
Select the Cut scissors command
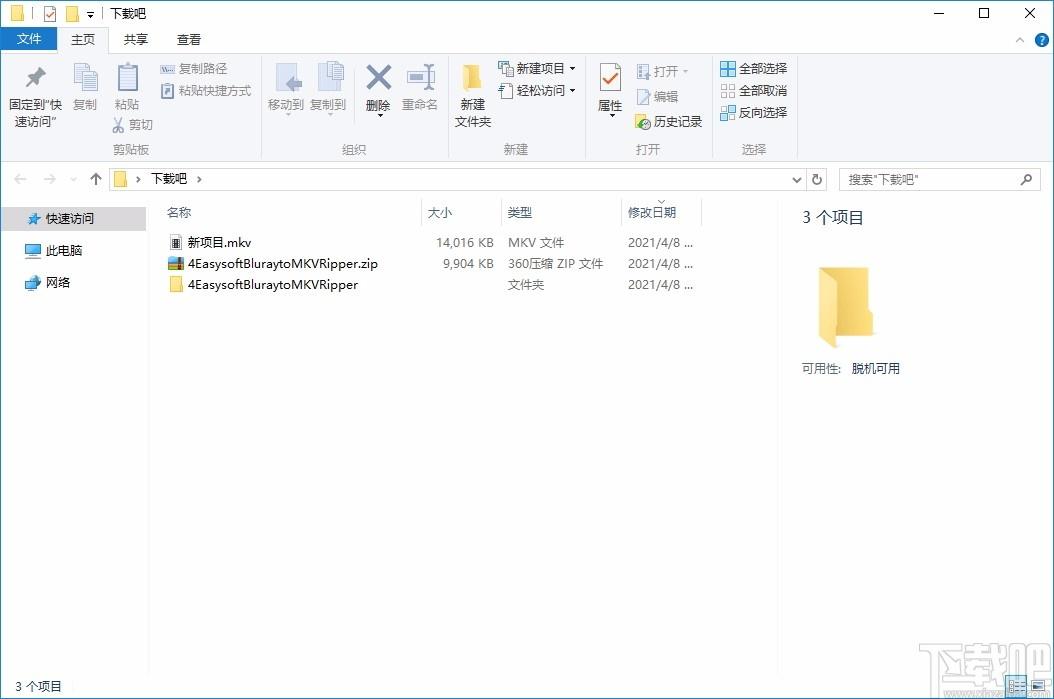(132, 125)
